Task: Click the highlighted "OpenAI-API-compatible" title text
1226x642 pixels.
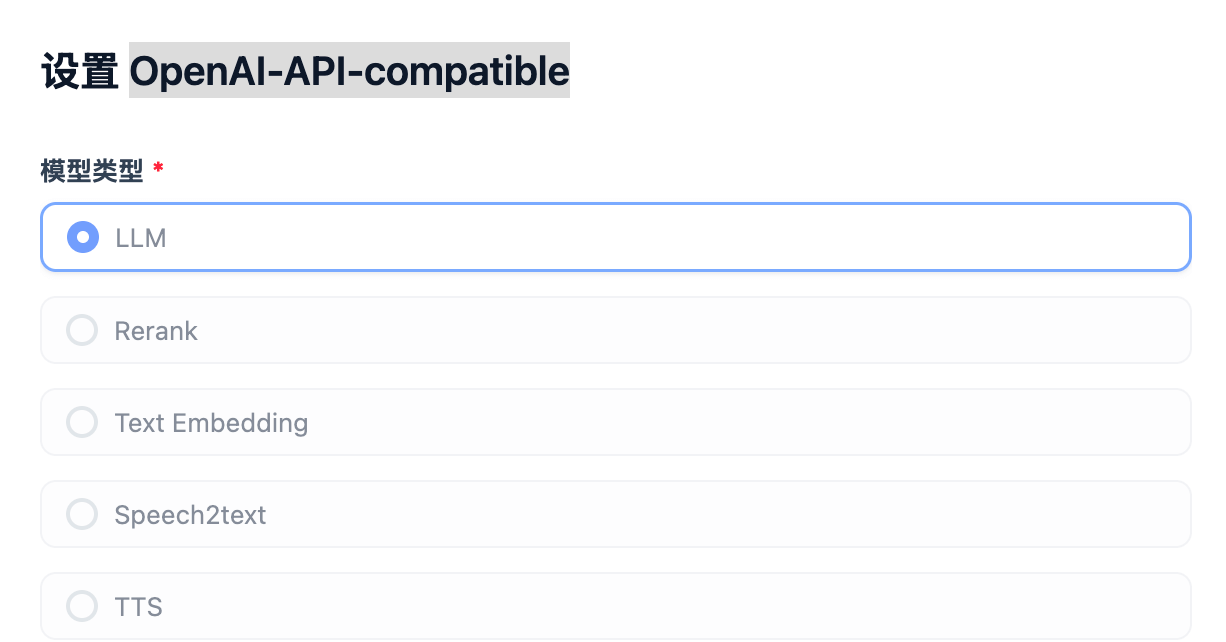Action: click(x=349, y=71)
